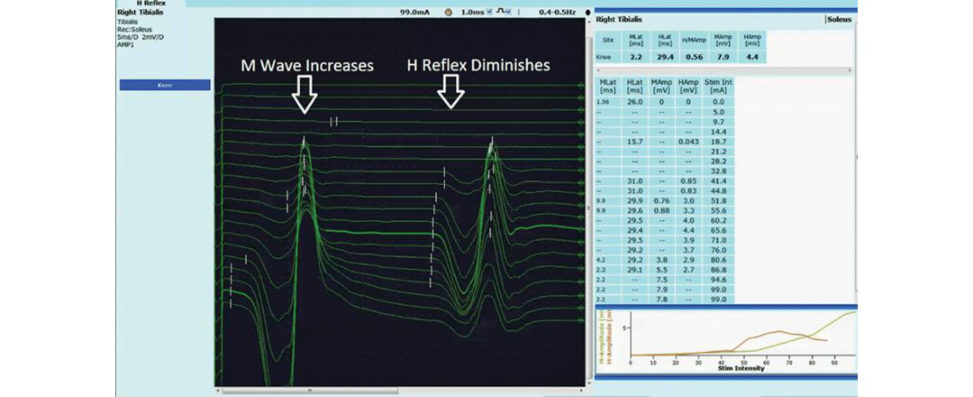
Task: Select the stimulus intensity cell 76.0
Action: (719, 250)
